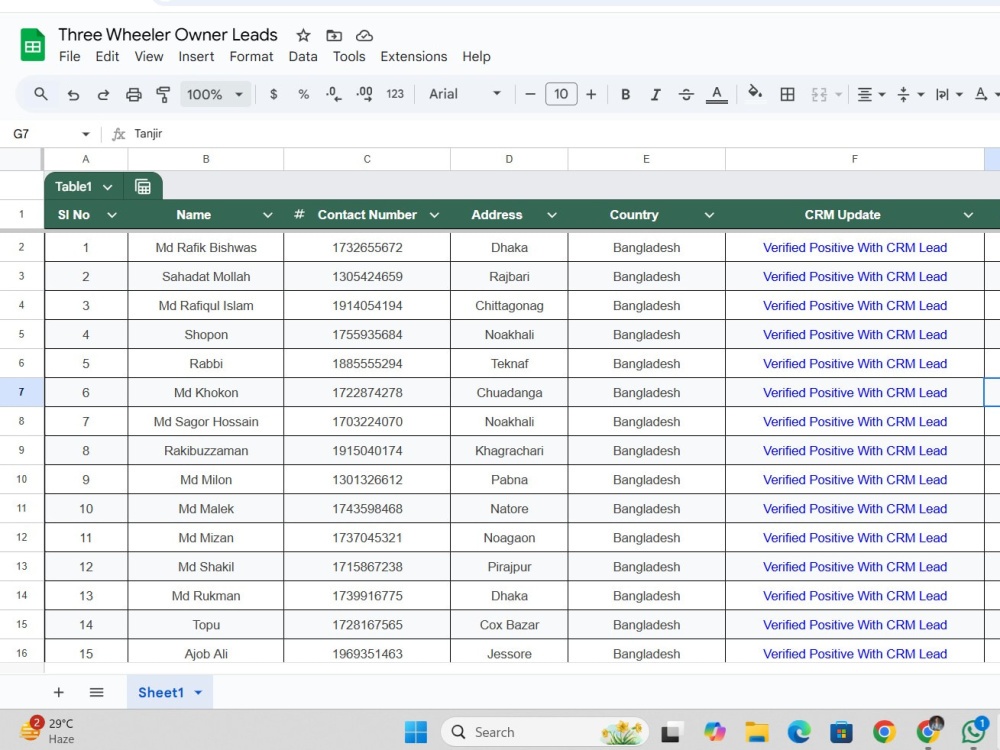
Task: Open the borders tool icon
Action: click(x=788, y=94)
